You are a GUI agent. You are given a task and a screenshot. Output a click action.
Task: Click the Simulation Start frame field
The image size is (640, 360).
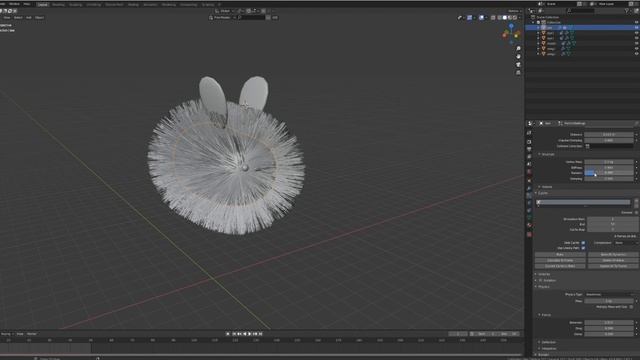click(613, 219)
